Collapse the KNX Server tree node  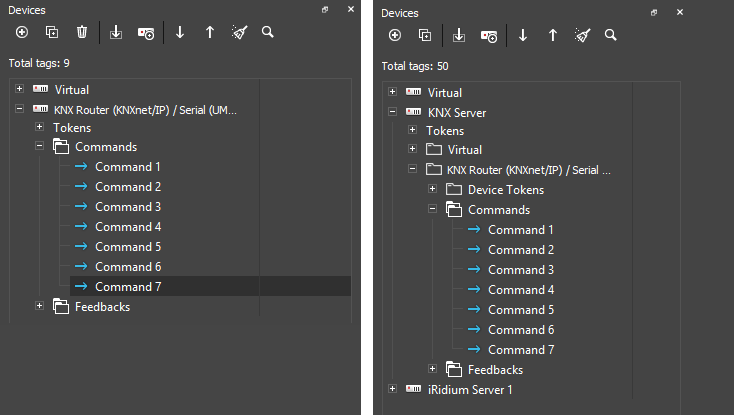tap(393, 112)
